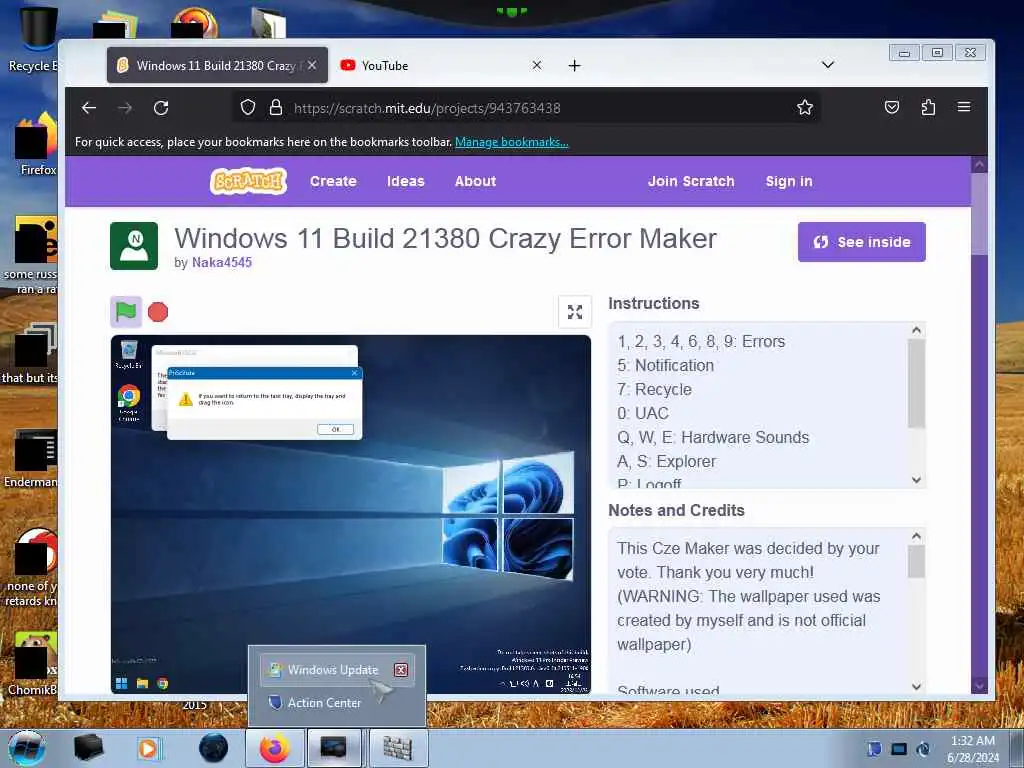Open the Create menu item
The image size is (1024, 768).
point(333,181)
